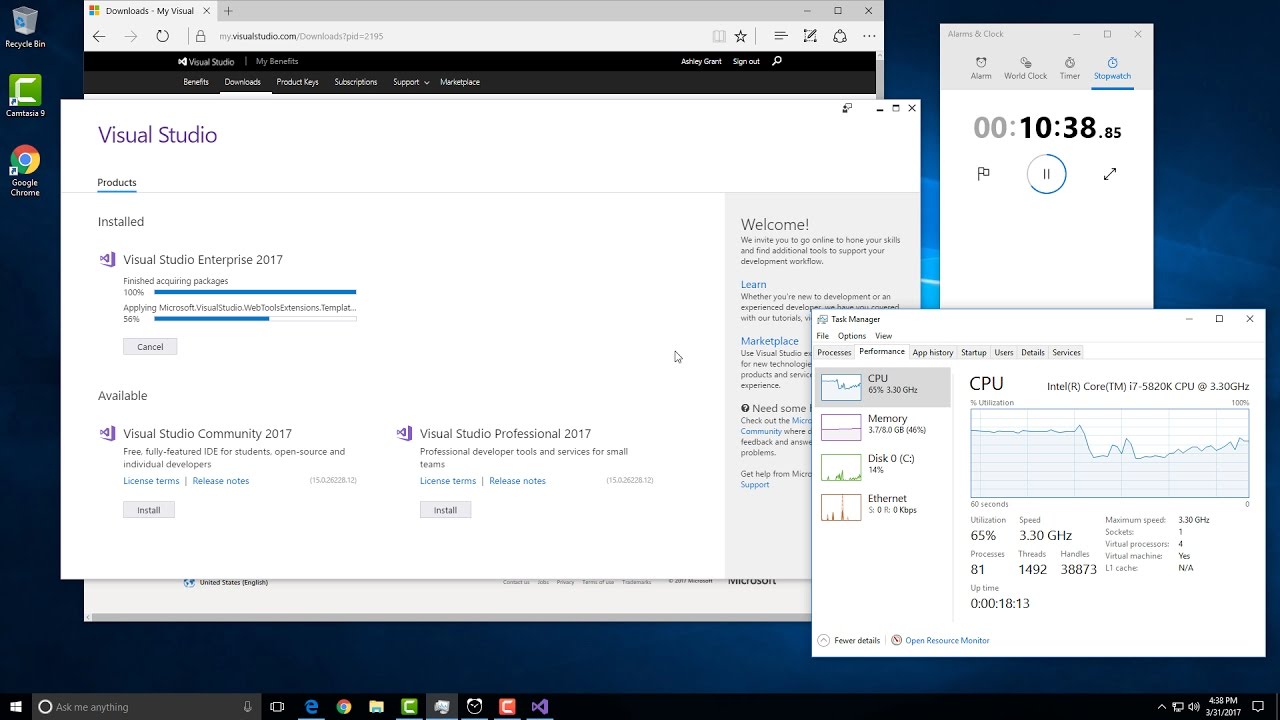1280x720 pixels.
Task: Open Benefits in the site navigation
Action: (196, 82)
